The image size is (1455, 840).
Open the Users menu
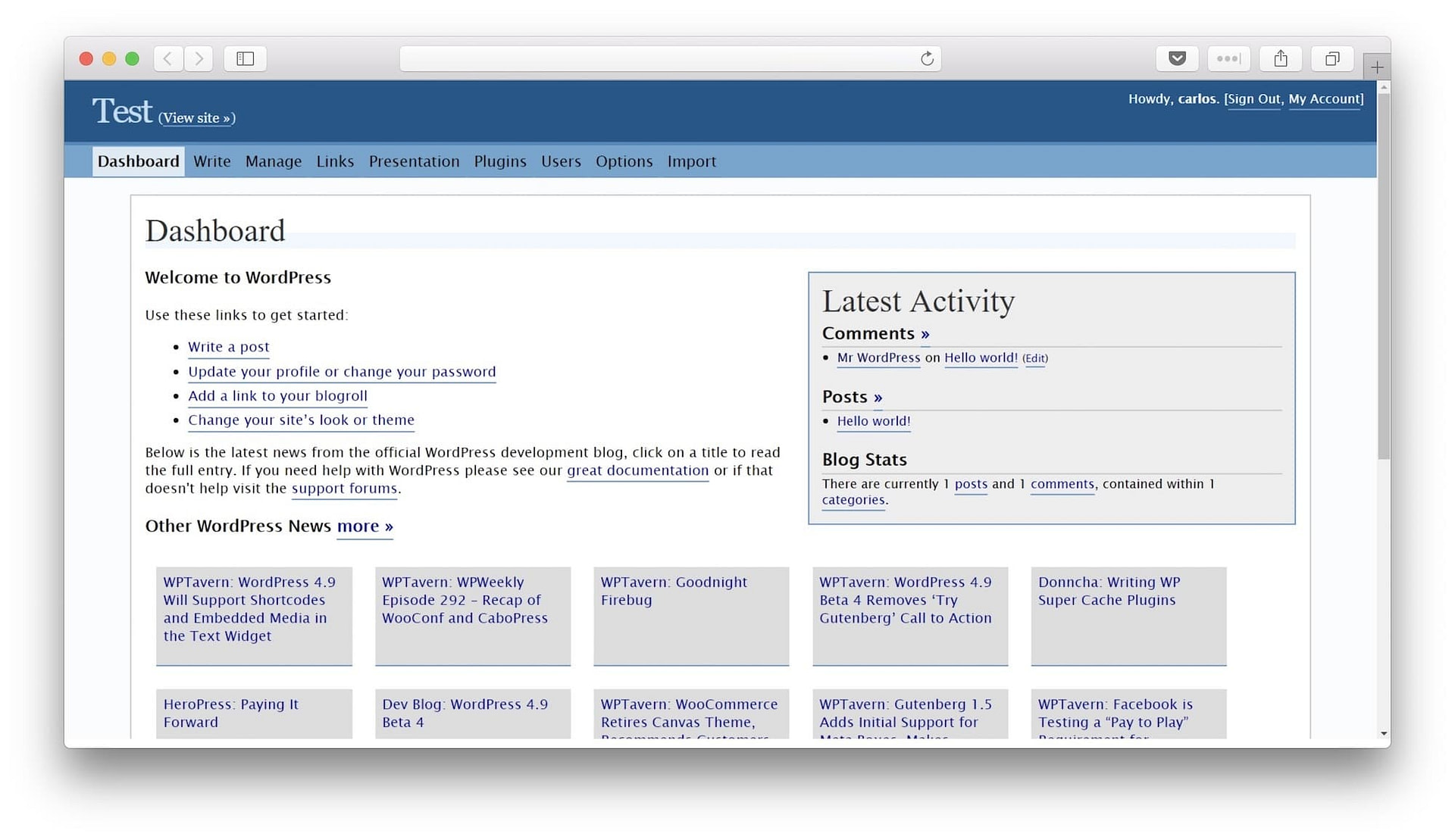[x=561, y=161]
